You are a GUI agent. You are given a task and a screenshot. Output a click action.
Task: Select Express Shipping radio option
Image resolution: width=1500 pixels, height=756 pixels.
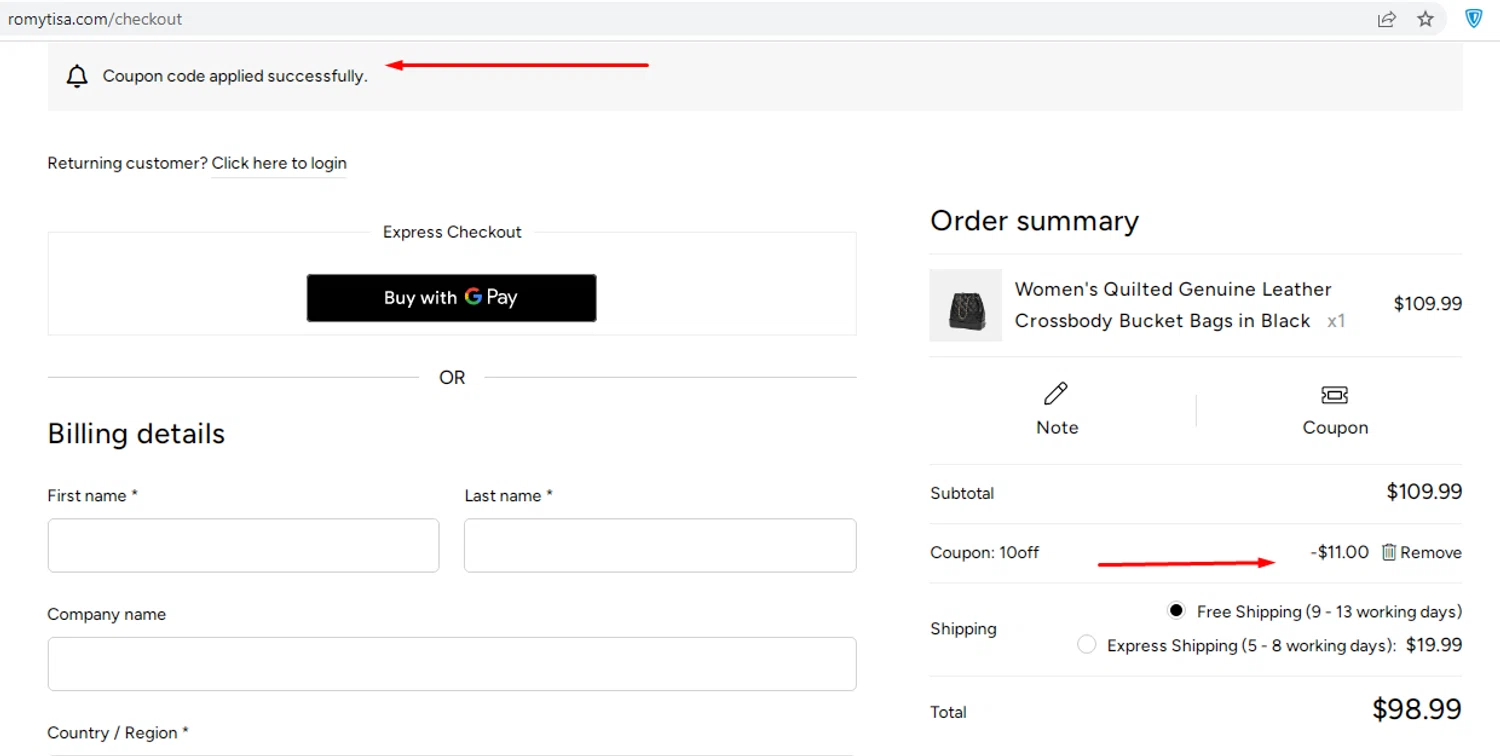pyautogui.click(x=1086, y=645)
